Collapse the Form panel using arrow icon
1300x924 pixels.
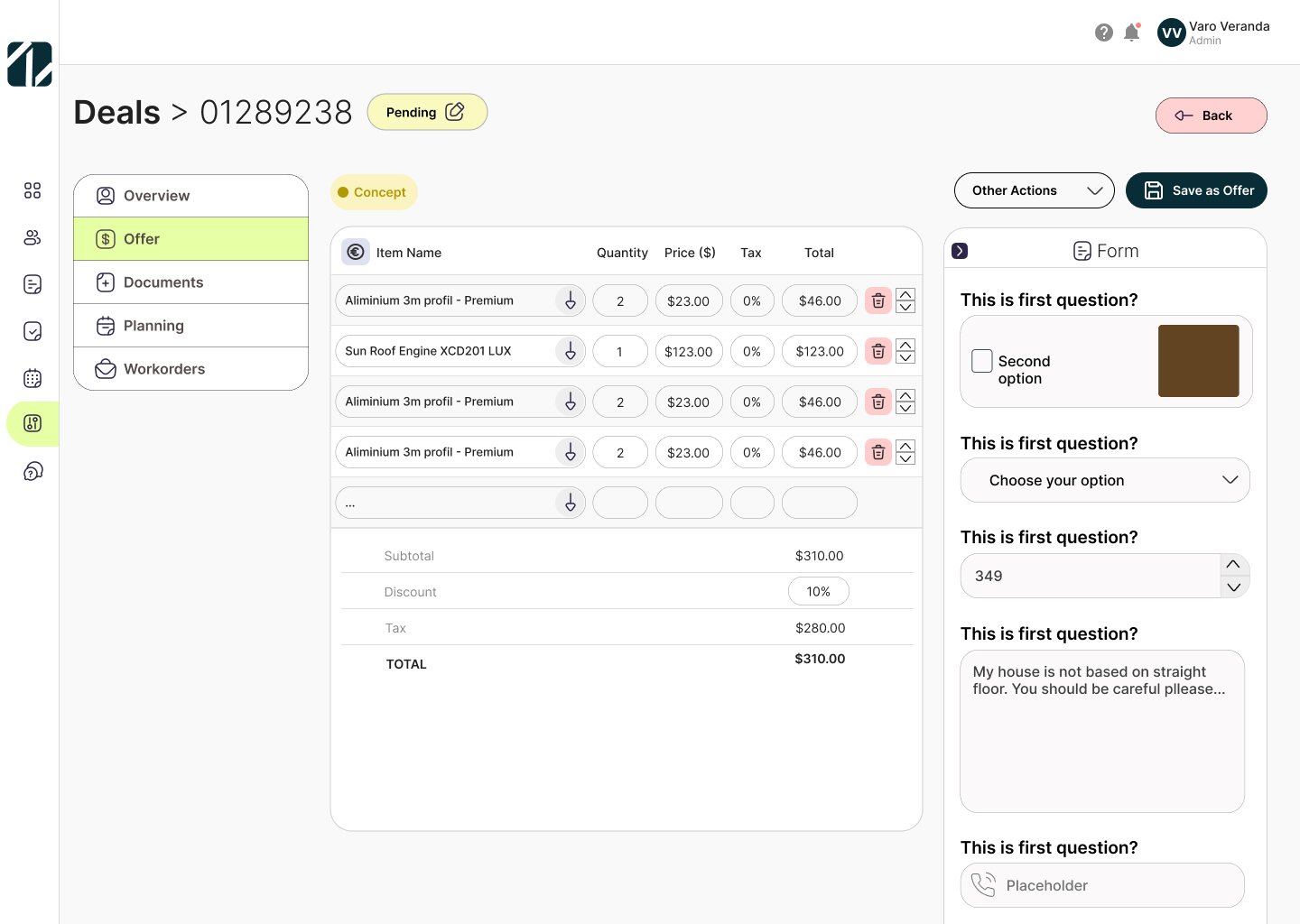tap(960, 251)
